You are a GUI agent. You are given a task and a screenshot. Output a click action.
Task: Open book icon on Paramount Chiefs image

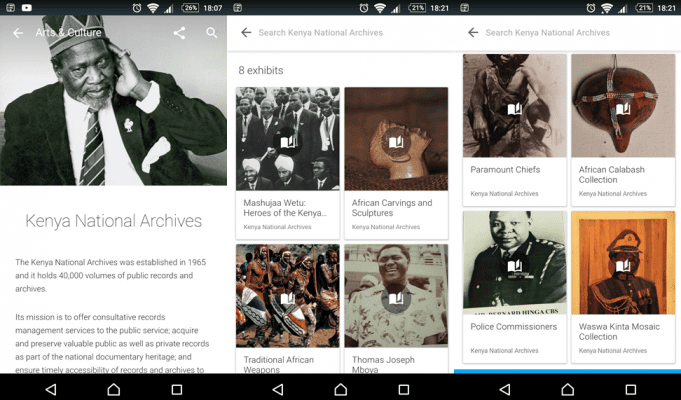tap(515, 109)
